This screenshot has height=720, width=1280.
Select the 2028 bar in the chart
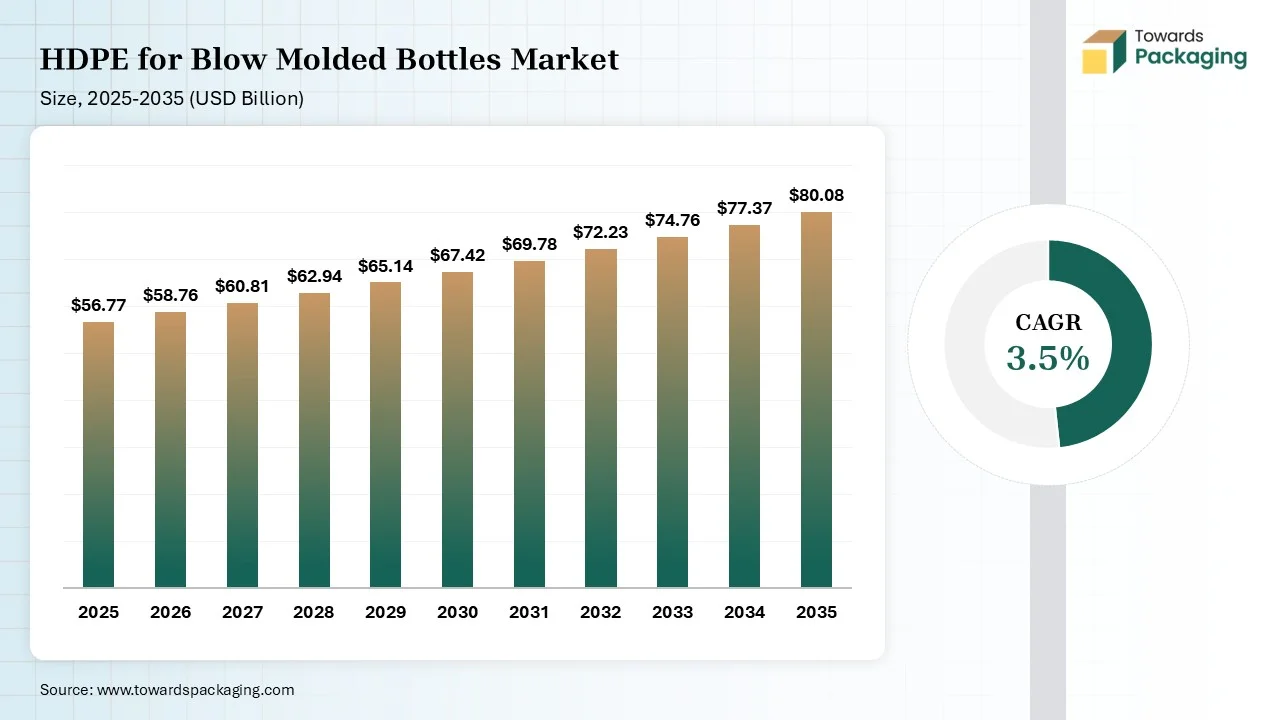[x=314, y=440]
